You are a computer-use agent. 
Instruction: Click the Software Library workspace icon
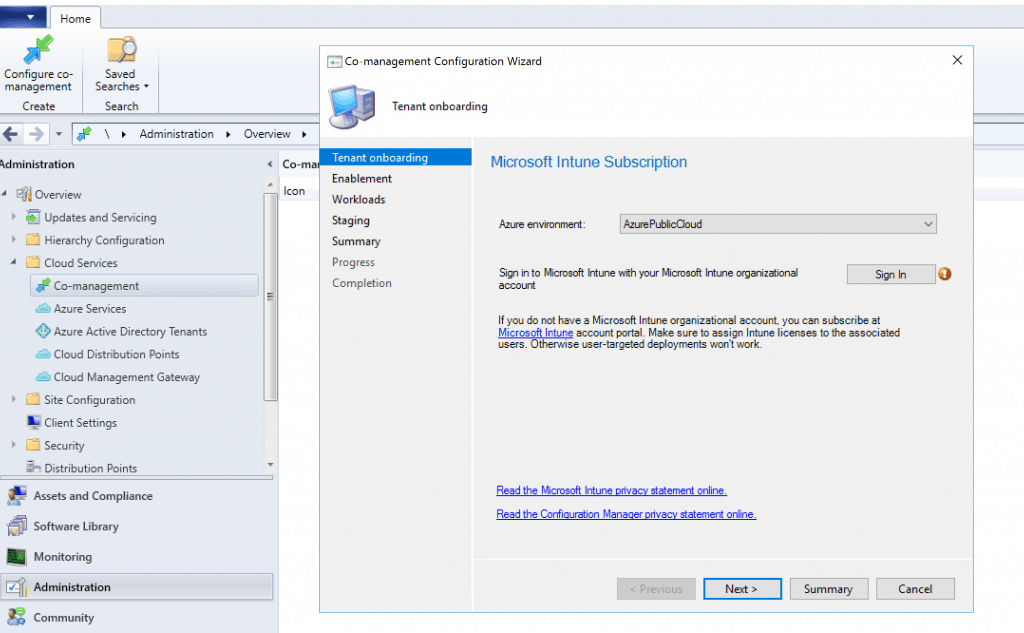pyautogui.click(x=16, y=526)
